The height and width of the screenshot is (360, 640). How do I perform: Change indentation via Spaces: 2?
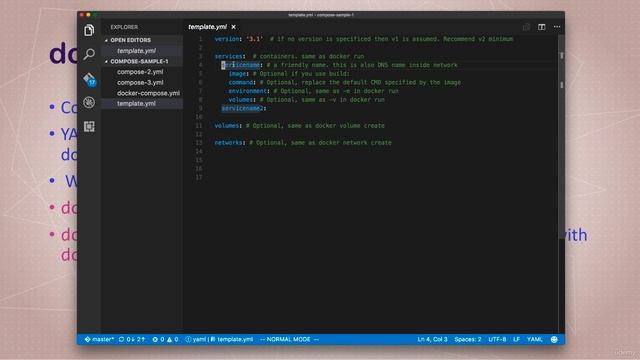[x=468, y=339]
